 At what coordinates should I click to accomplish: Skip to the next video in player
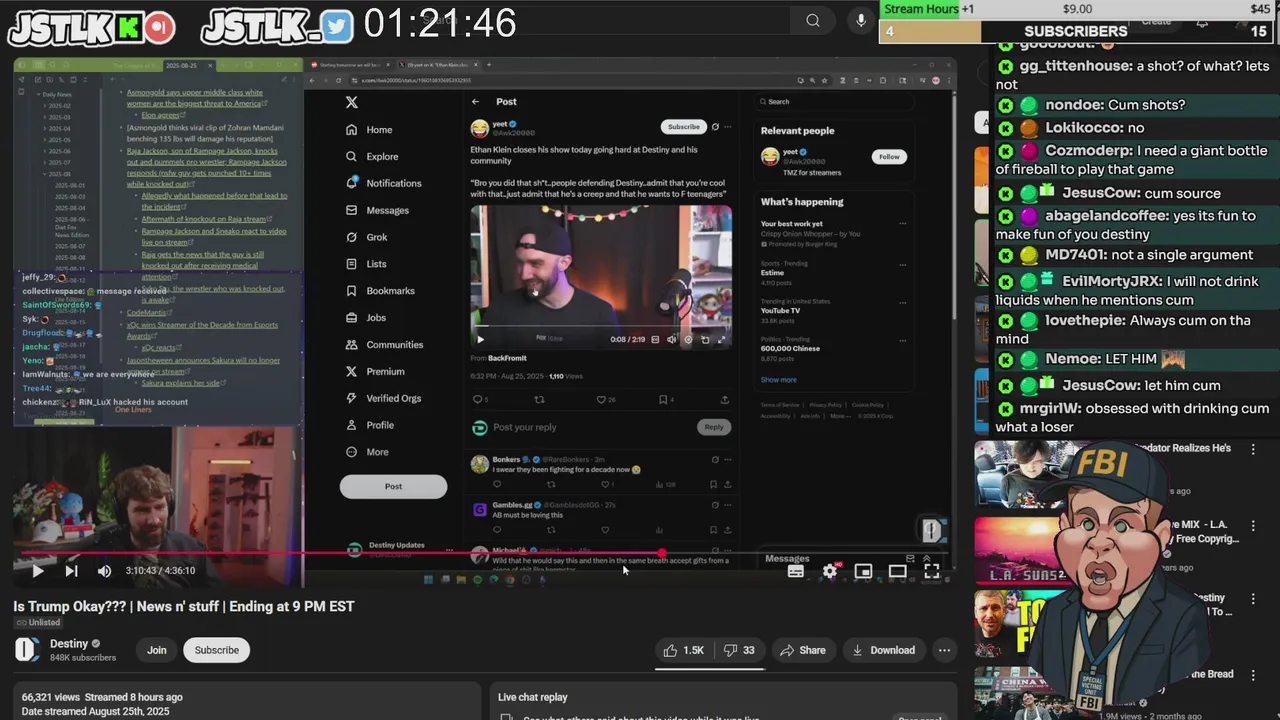[71, 571]
